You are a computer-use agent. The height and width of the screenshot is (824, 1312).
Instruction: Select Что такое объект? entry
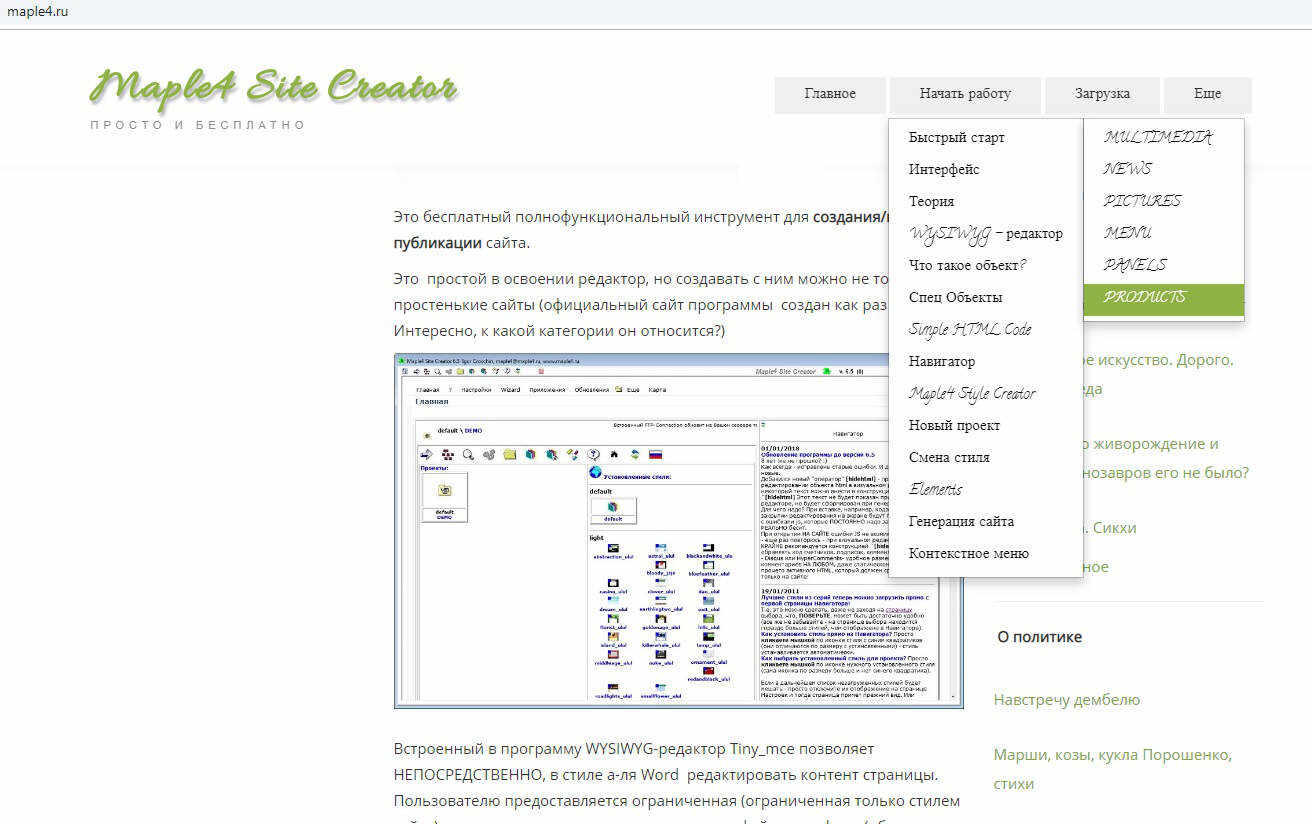click(985, 266)
